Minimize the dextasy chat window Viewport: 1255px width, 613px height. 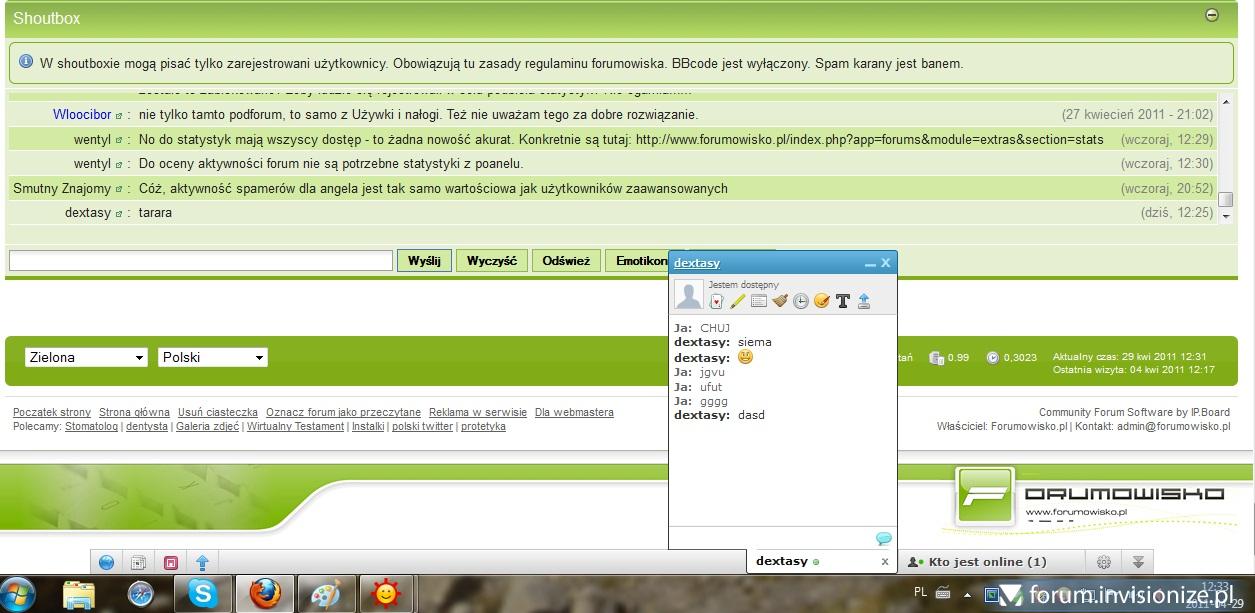pyautogui.click(x=870, y=264)
